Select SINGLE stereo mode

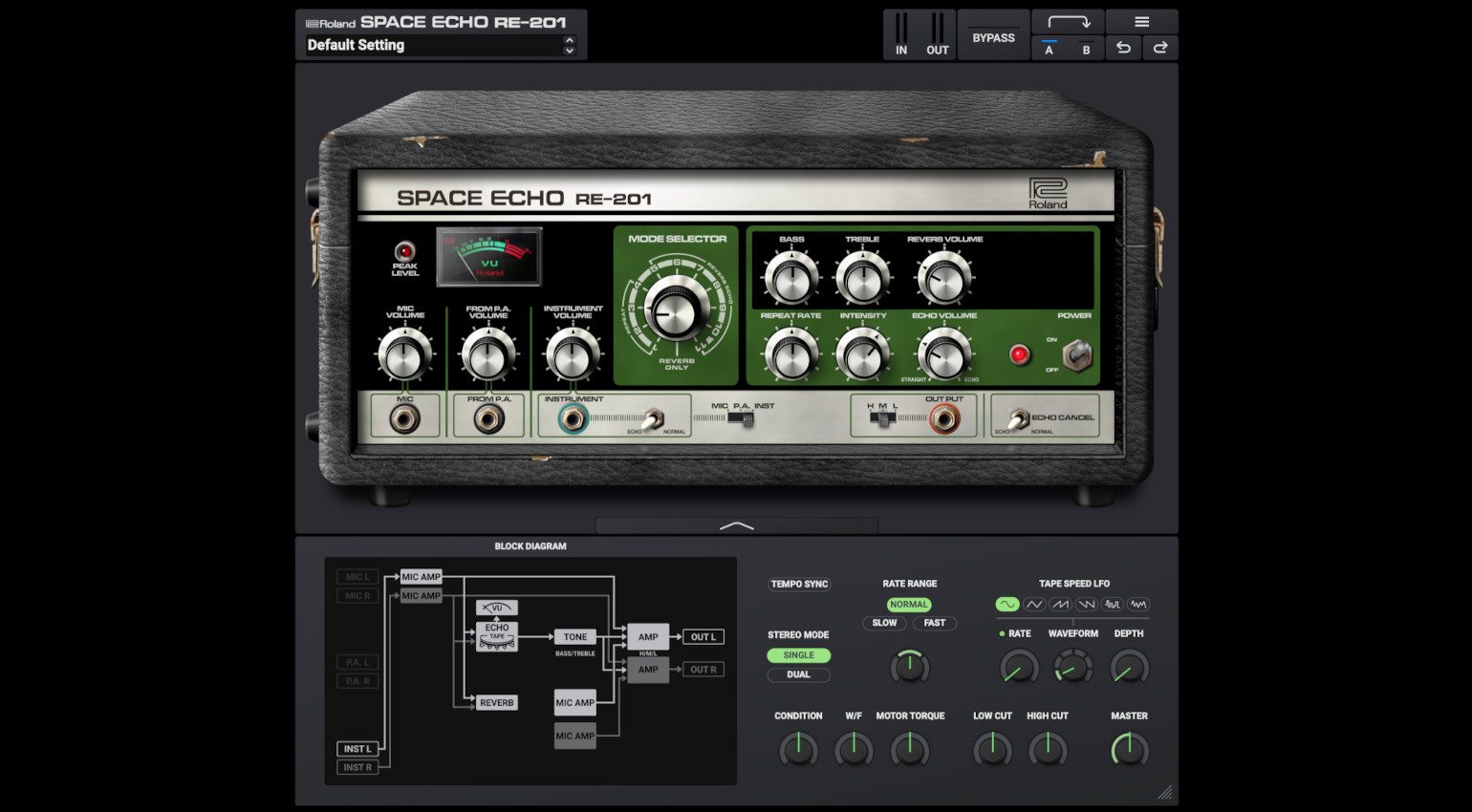pyautogui.click(x=798, y=655)
